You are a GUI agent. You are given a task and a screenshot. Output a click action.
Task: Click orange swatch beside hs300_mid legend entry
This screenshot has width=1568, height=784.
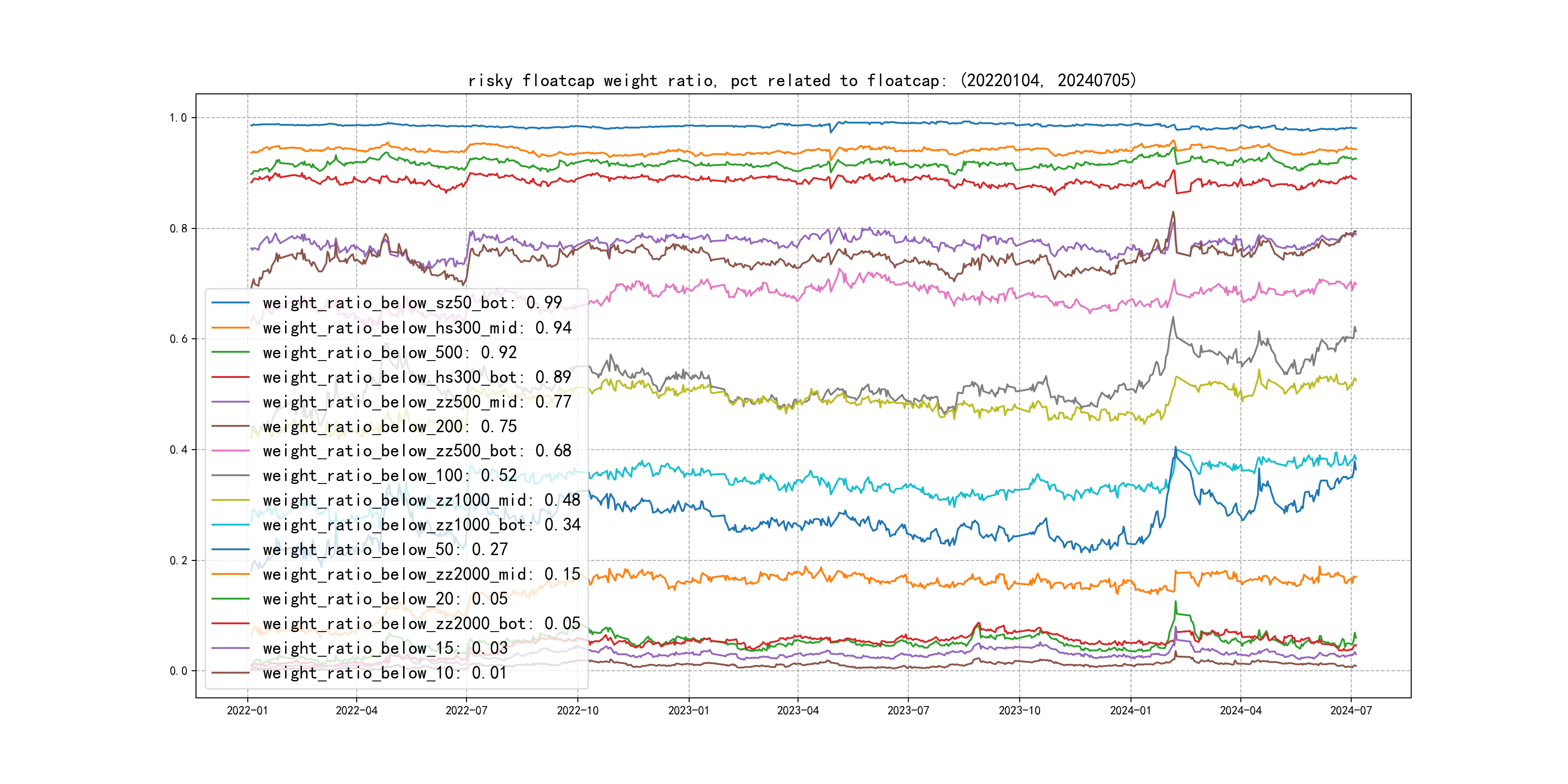coord(230,328)
